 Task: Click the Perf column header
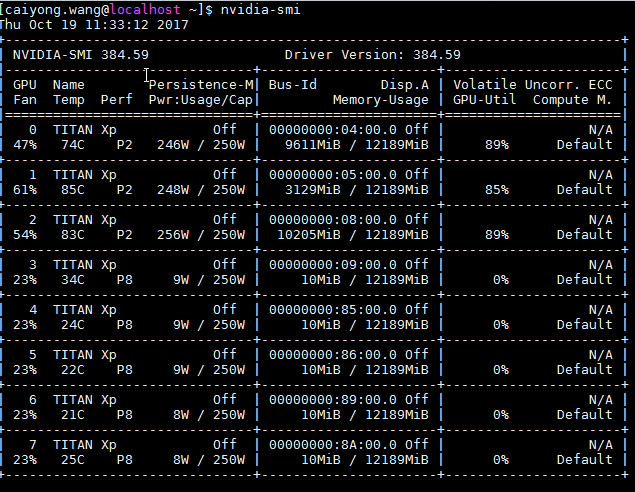[117, 100]
